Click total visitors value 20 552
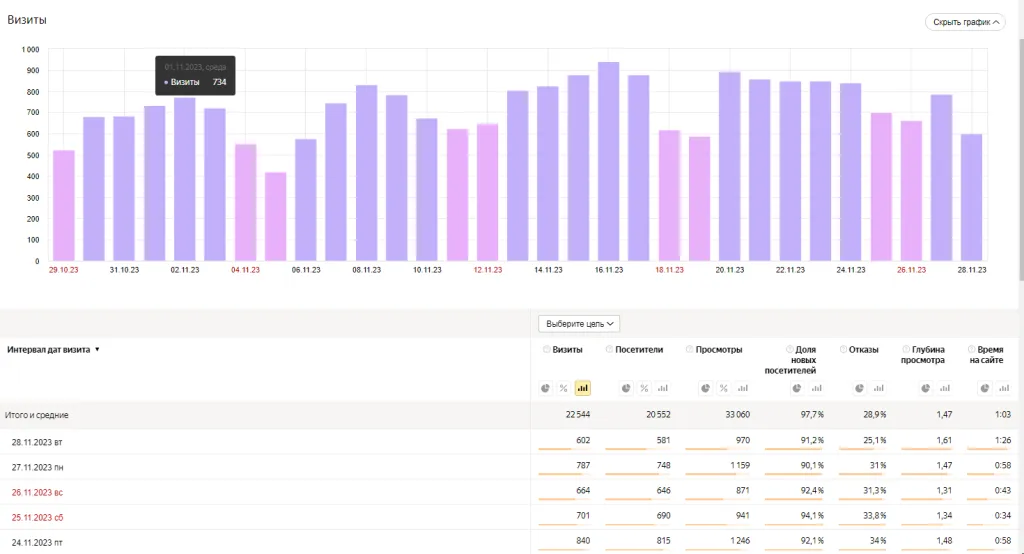The width and height of the screenshot is (1024, 554). pos(658,414)
